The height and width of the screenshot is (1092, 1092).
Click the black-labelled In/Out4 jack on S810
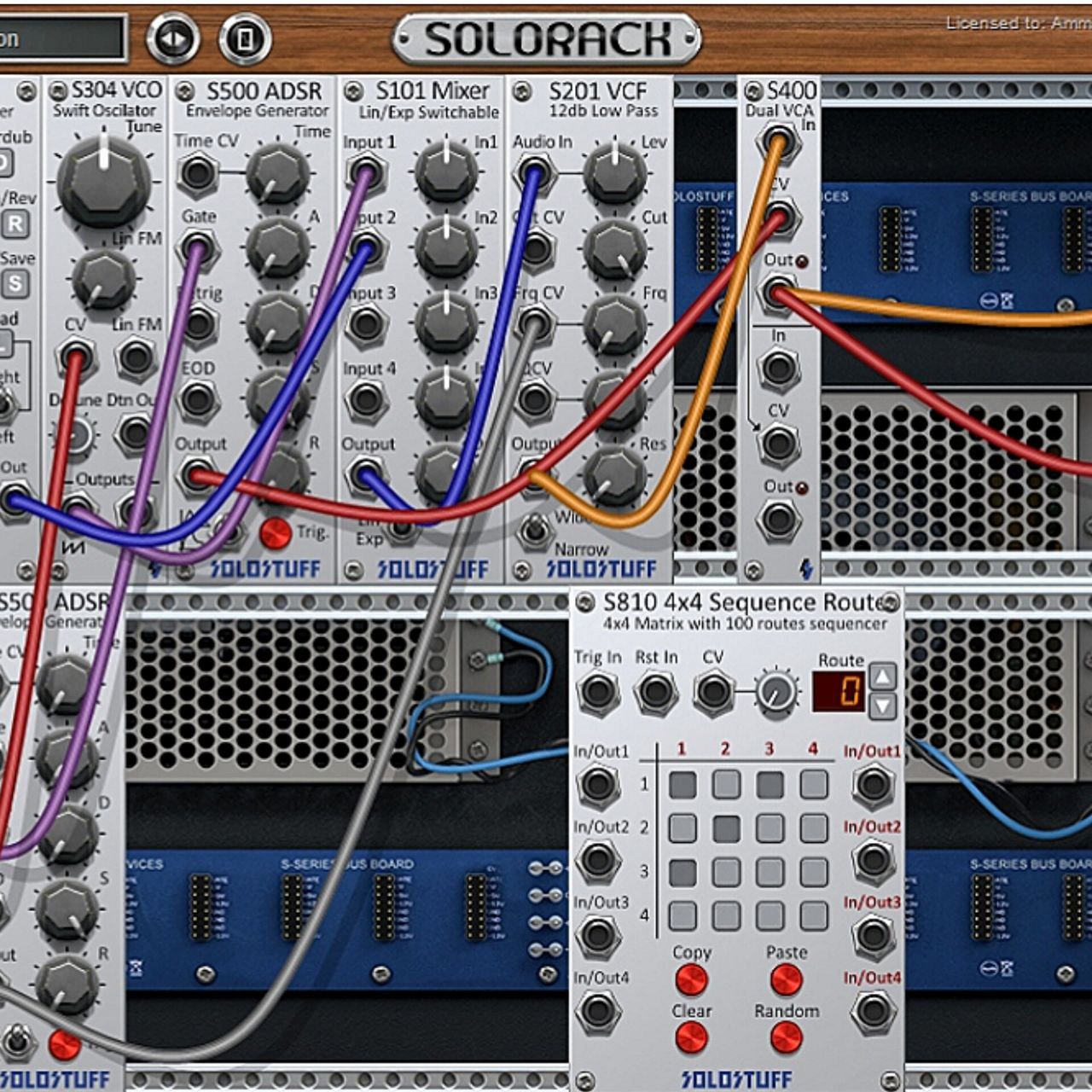pos(597,1011)
